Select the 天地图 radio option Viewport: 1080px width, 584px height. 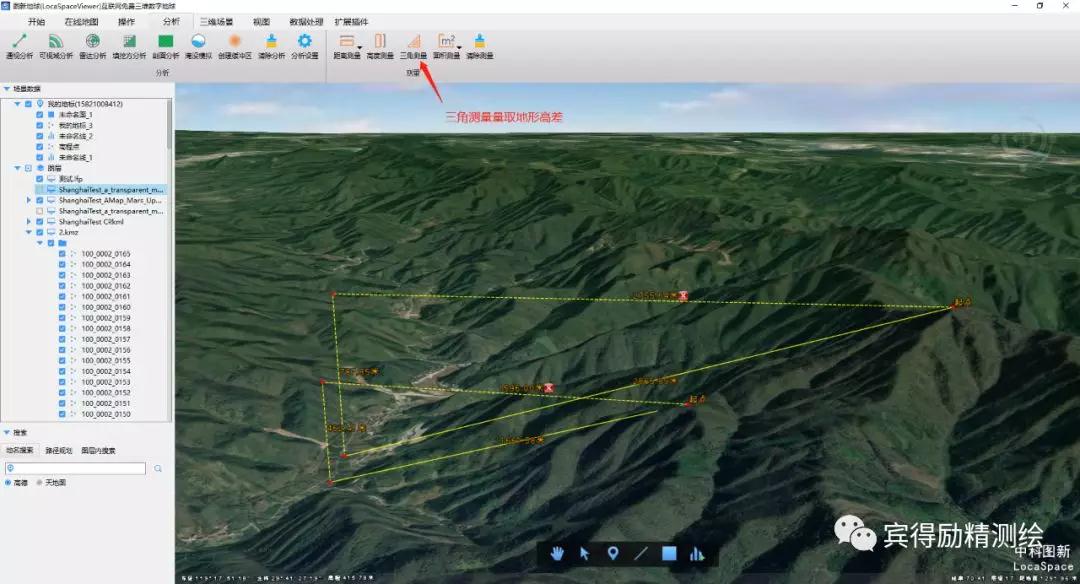(x=40, y=483)
